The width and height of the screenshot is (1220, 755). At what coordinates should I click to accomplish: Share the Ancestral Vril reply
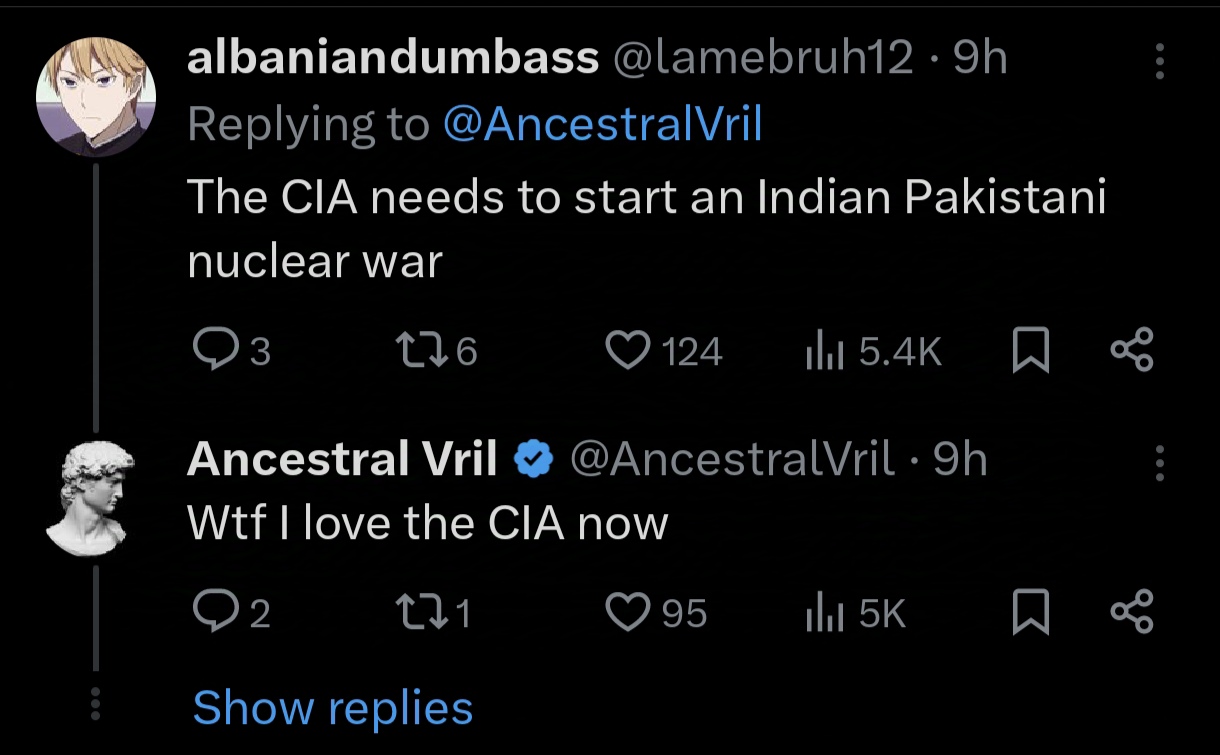1133,613
